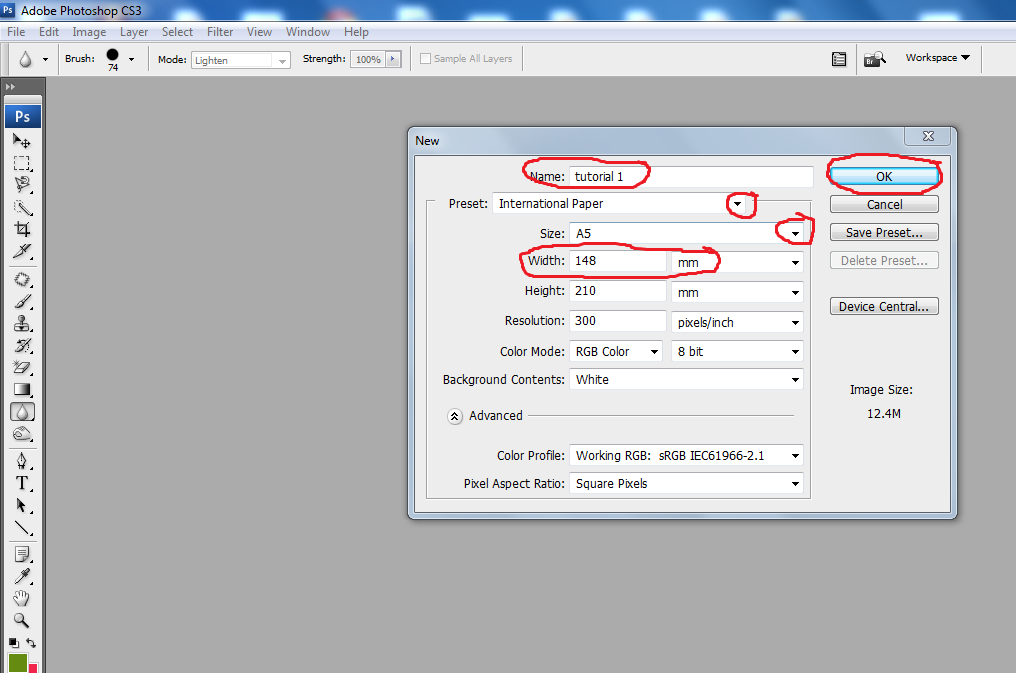Open the File menu
This screenshot has height=673, width=1016.
coord(16,32)
